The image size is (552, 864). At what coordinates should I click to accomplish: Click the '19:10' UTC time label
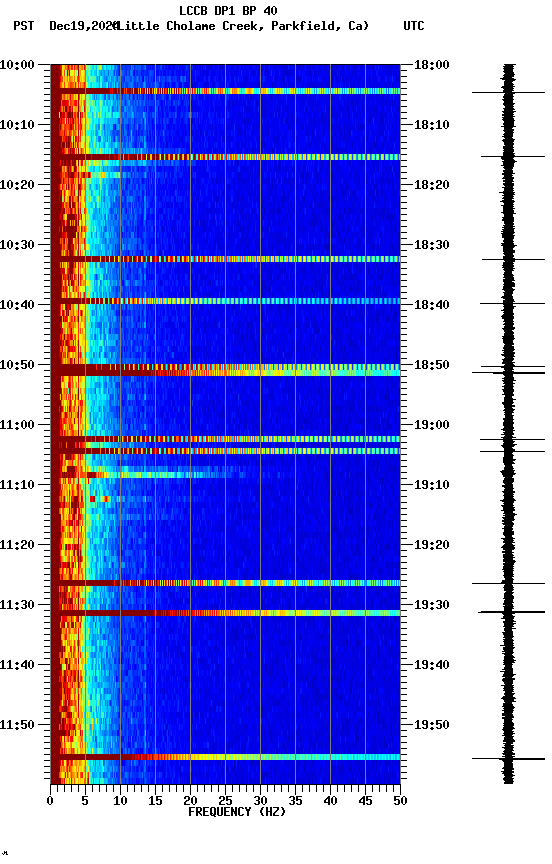coord(432,485)
